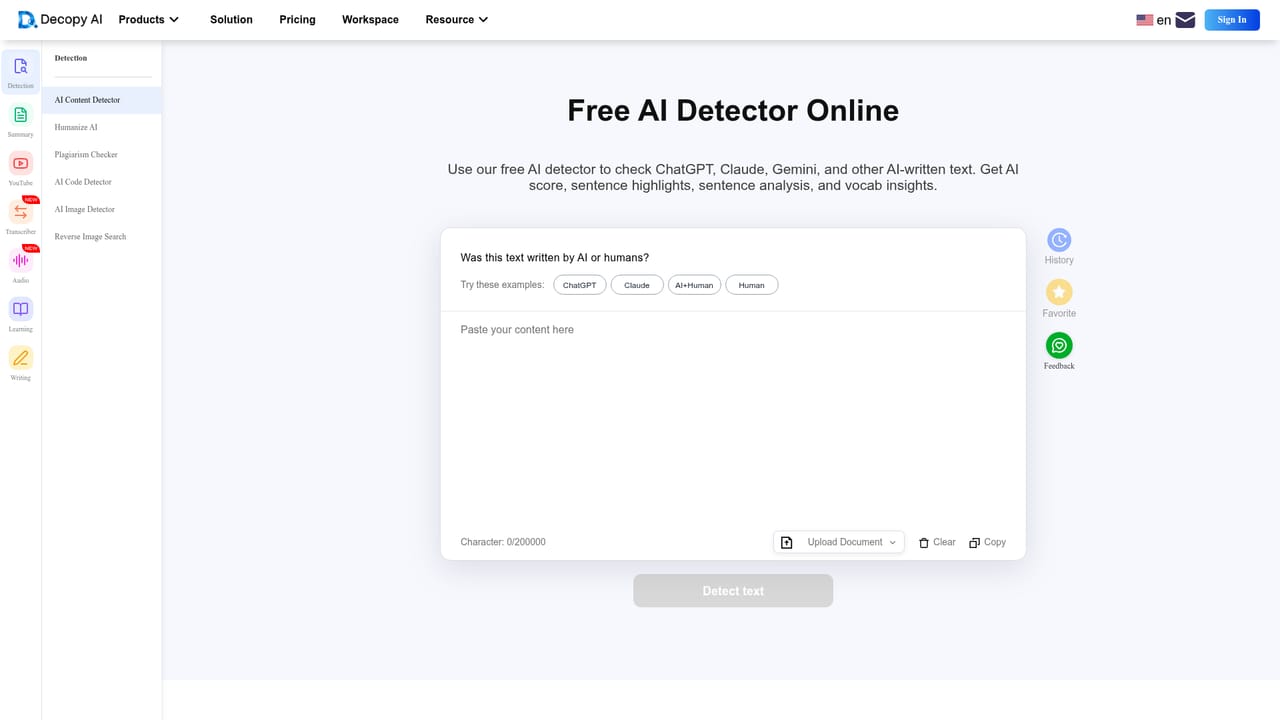The height and width of the screenshot is (720, 1280).
Task: Try the AI+Human example
Action: point(694,285)
